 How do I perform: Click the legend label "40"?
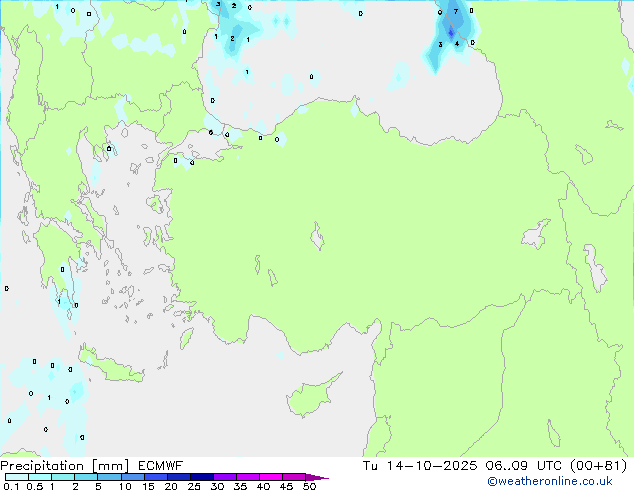264,486
